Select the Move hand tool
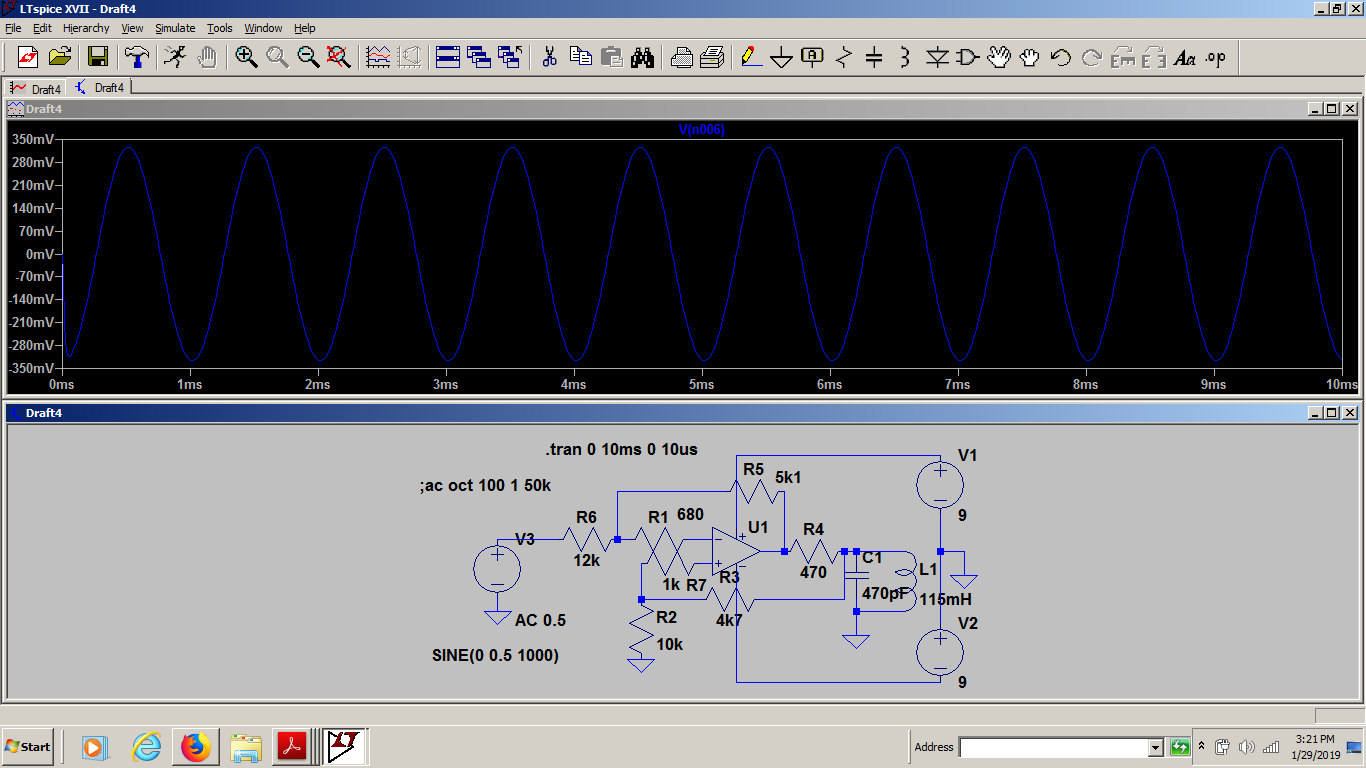 tap(999, 57)
